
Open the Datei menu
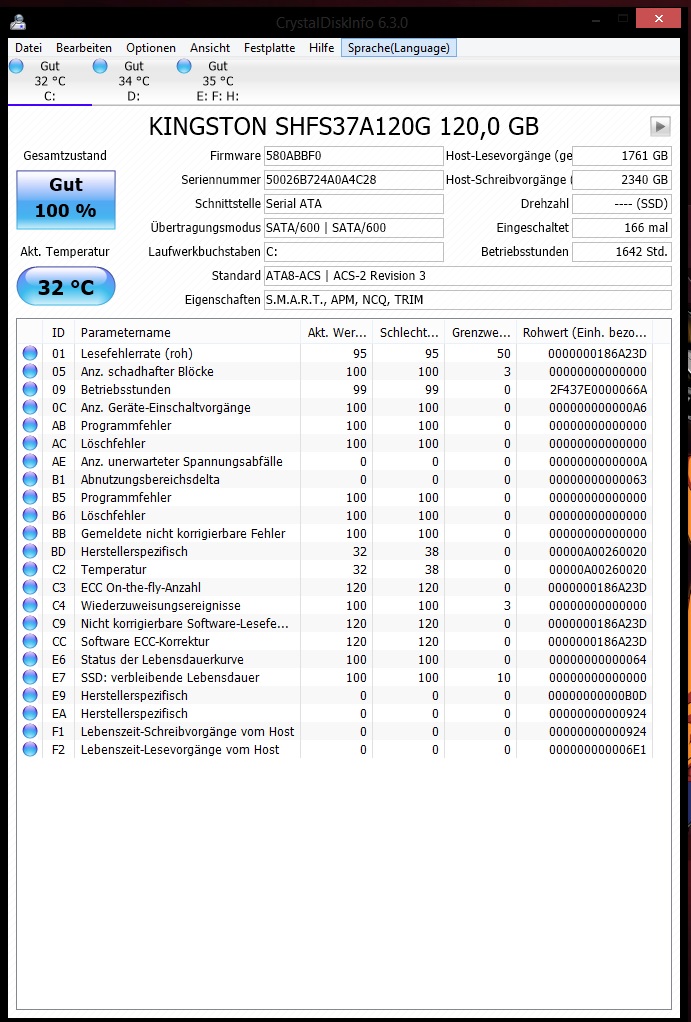coord(29,48)
